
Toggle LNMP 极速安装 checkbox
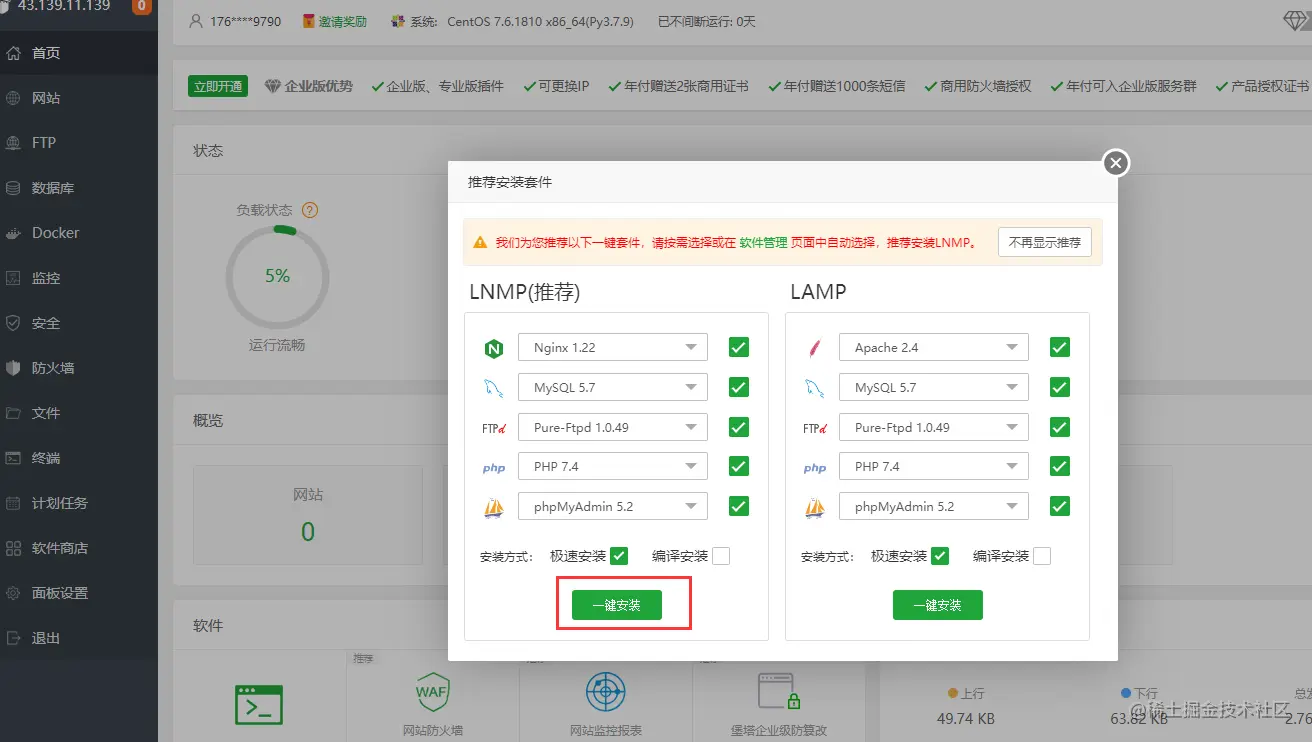619,556
